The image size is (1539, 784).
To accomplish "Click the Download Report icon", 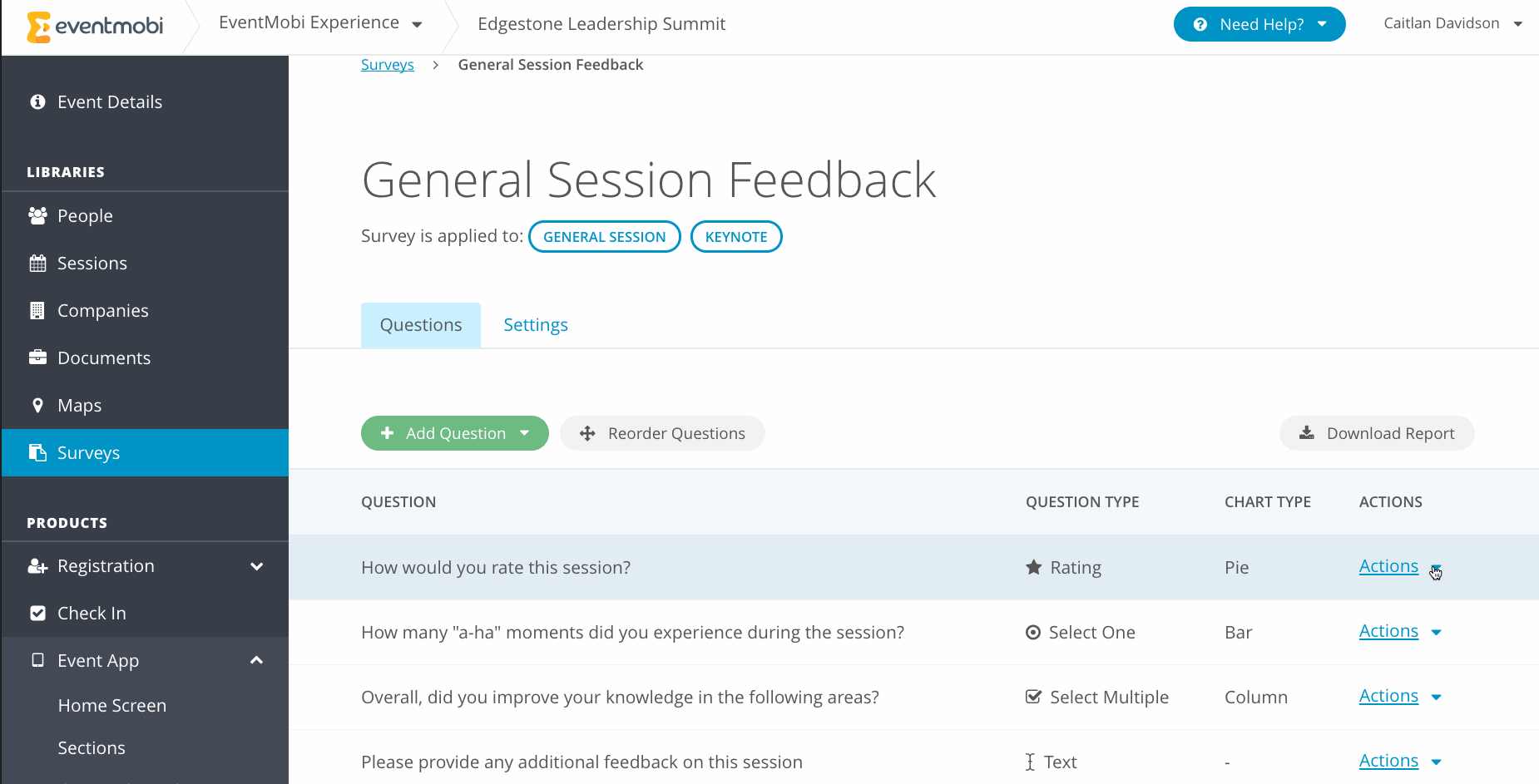I will click(x=1307, y=433).
